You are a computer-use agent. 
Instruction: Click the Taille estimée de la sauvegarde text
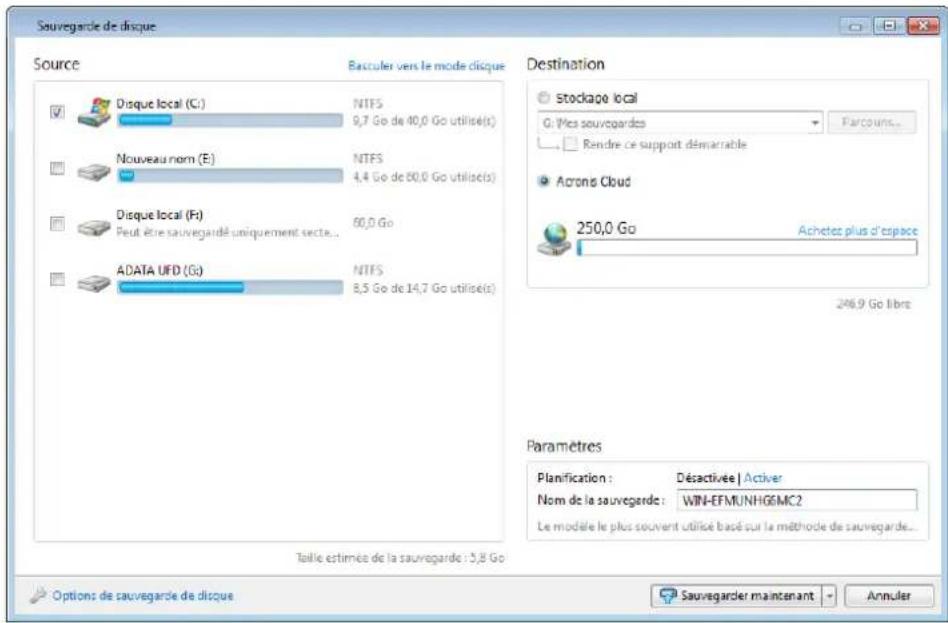tap(400, 558)
